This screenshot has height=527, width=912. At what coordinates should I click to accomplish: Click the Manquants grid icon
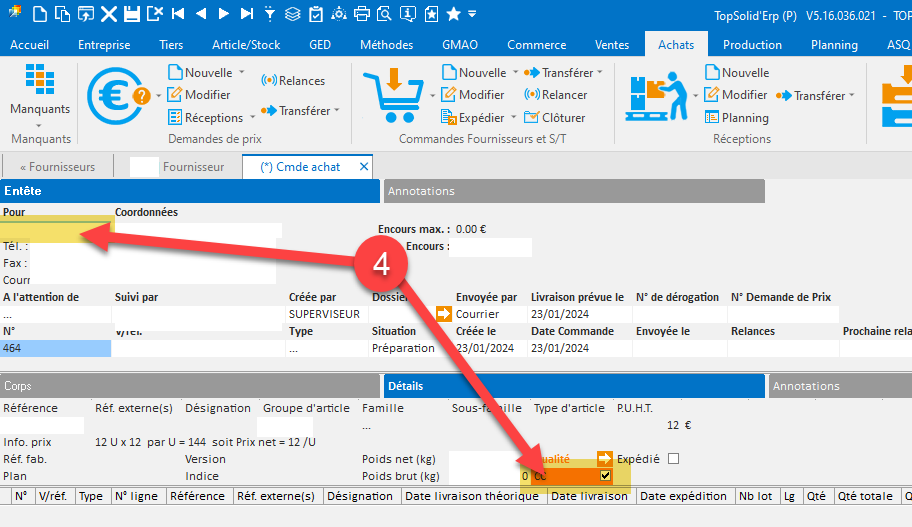[x=40, y=79]
